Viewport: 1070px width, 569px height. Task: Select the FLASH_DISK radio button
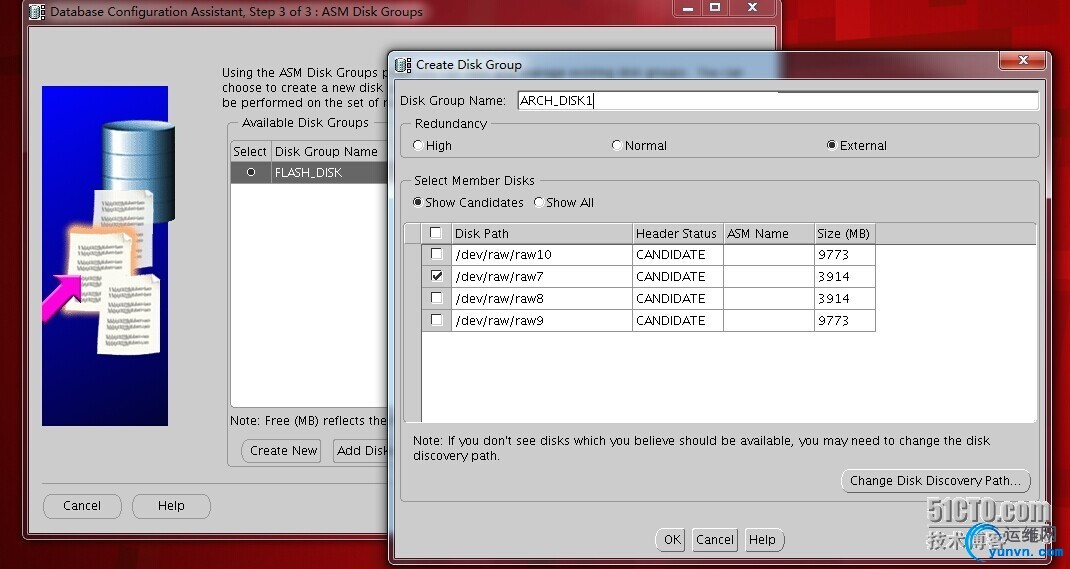(250, 173)
